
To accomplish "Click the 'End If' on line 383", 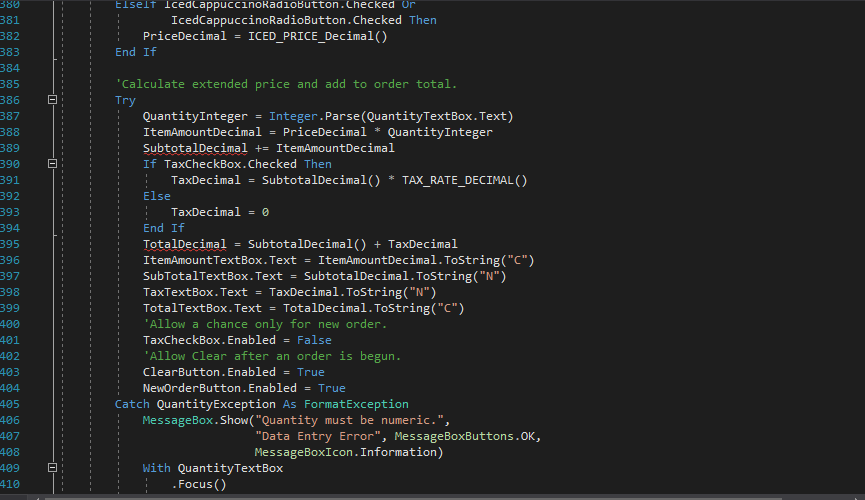I will tap(136, 52).
